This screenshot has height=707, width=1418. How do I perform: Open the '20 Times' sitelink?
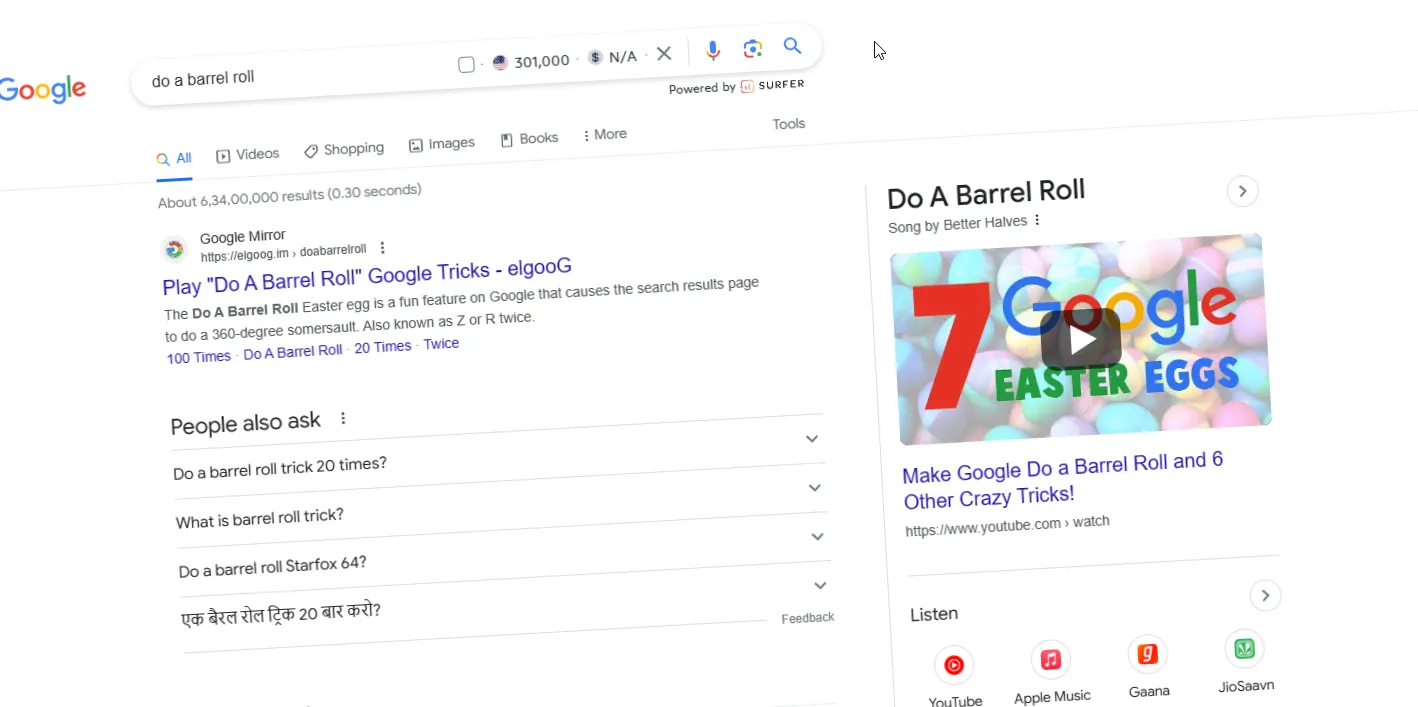383,347
